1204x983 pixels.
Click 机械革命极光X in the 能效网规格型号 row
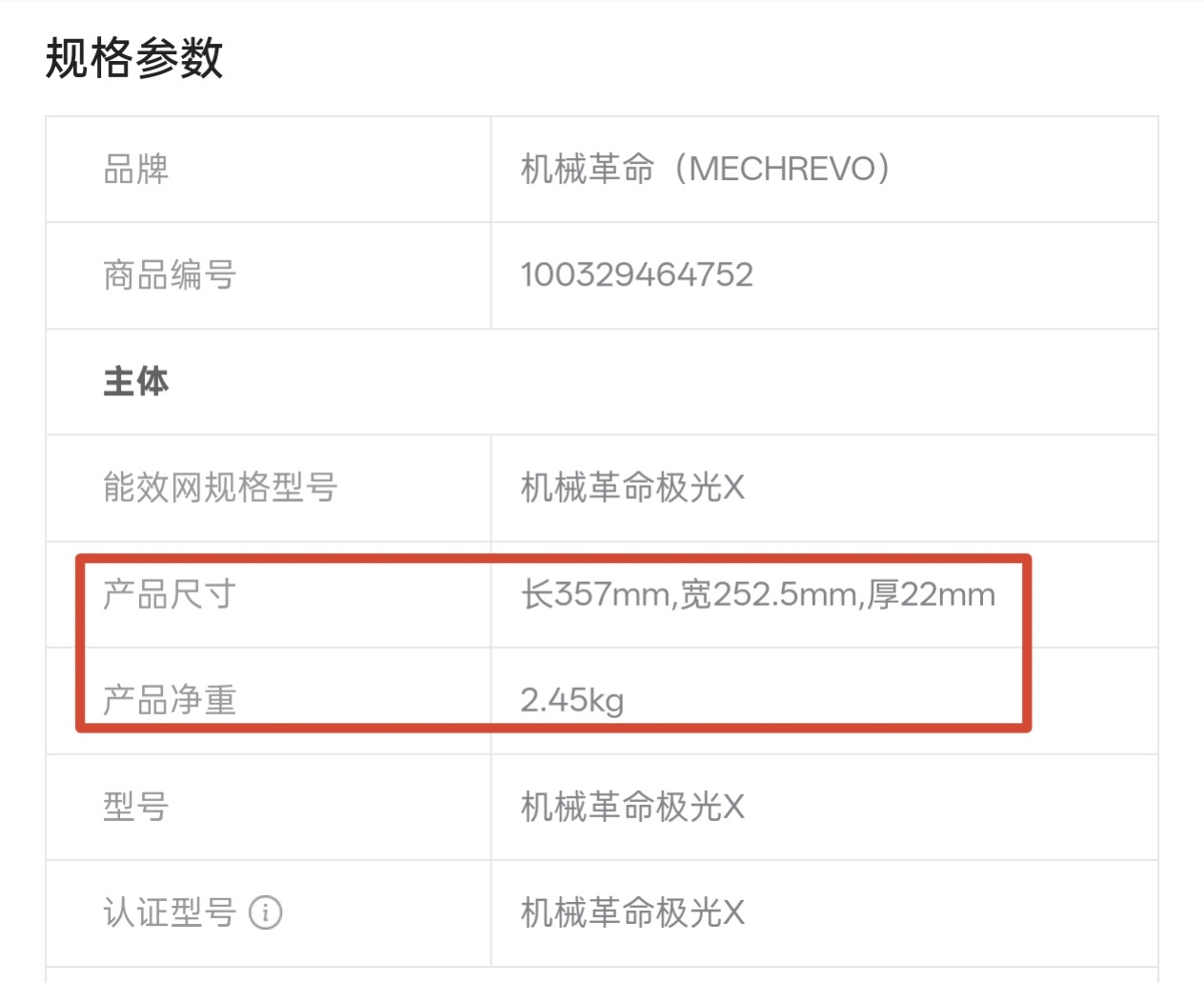[632, 488]
